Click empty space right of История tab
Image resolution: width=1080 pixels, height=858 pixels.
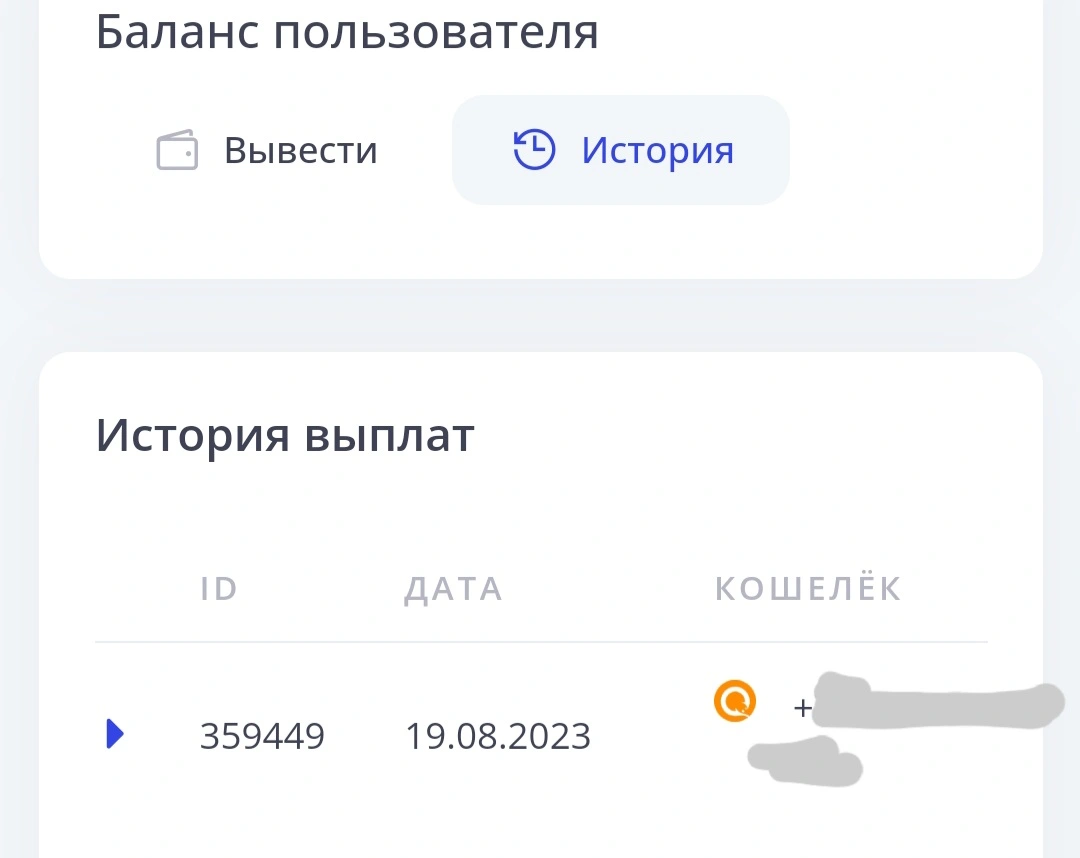coord(909,149)
